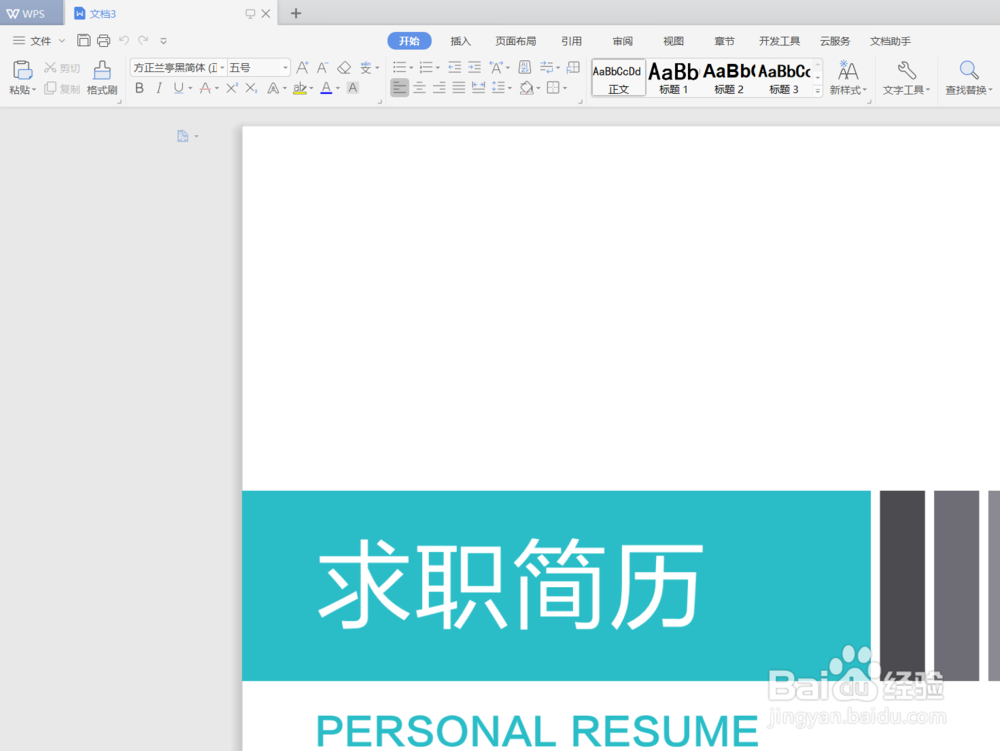The image size is (1000, 751).
Task: Expand the paste (粘贴) options arrow
Action: [x=34, y=91]
